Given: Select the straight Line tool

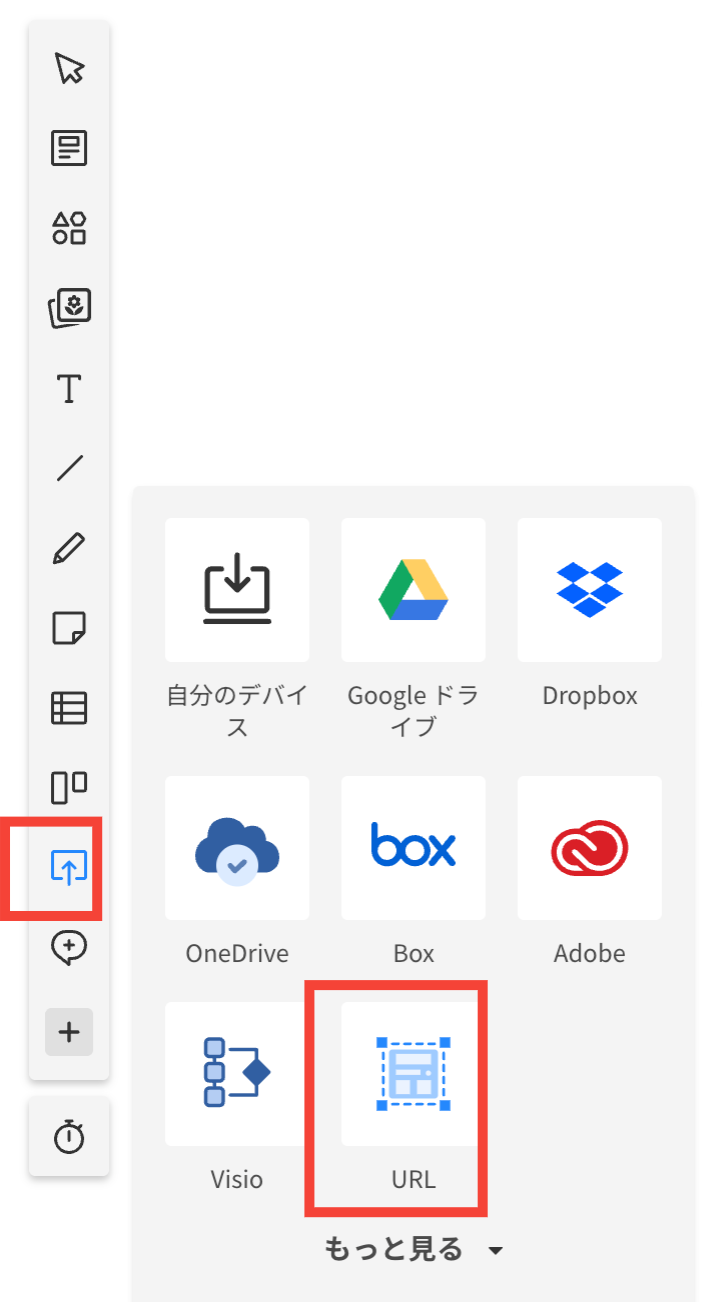Looking at the screenshot, I should (x=69, y=468).
